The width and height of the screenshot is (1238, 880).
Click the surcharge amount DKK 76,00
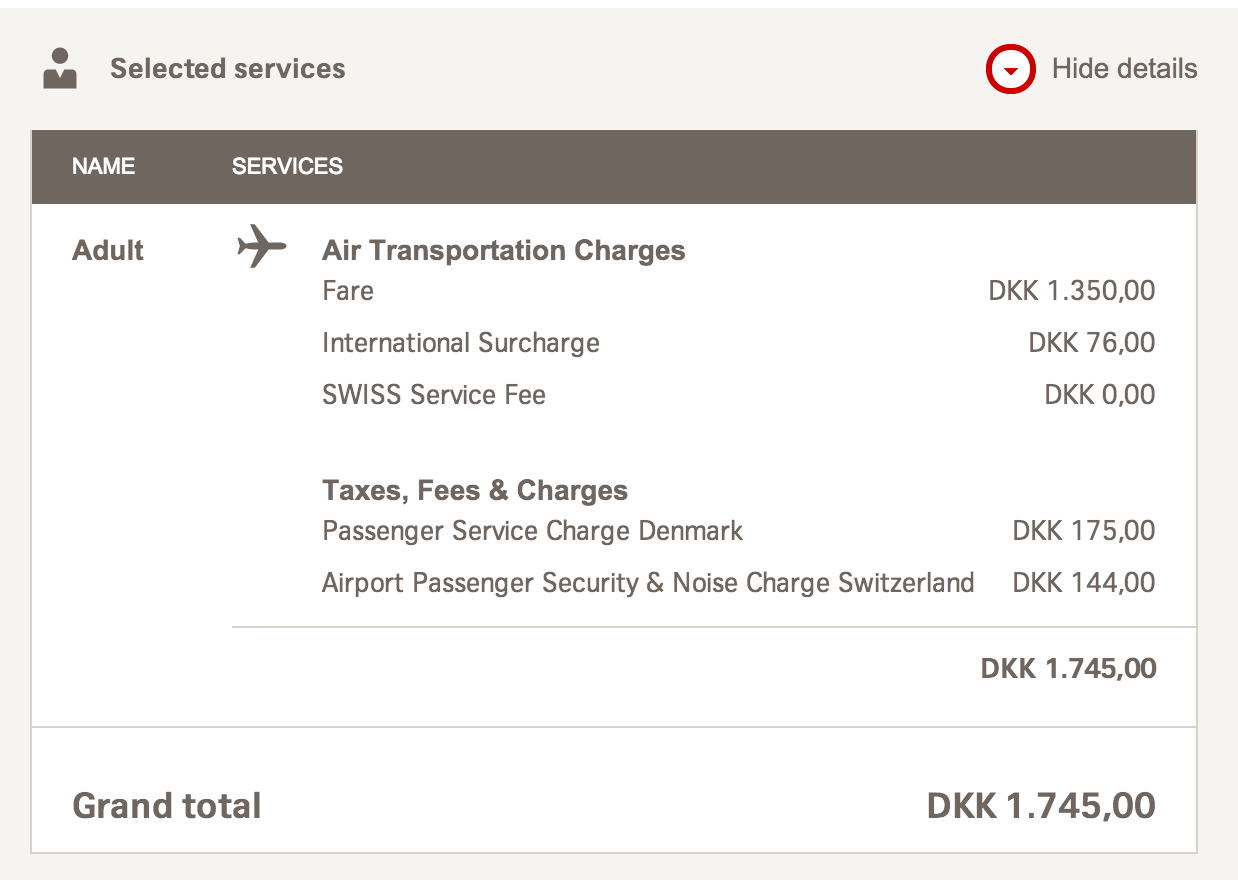(x=1091, y=343)
